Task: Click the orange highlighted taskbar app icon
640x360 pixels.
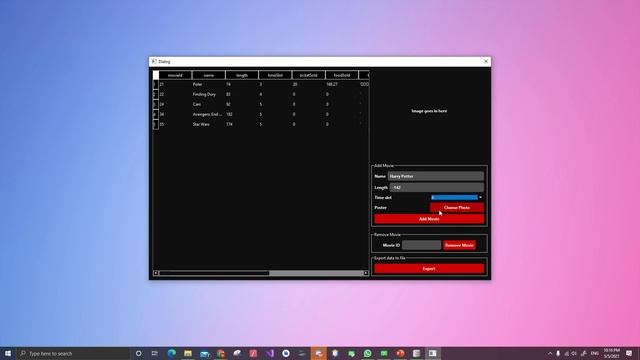Action: [319, 353]
